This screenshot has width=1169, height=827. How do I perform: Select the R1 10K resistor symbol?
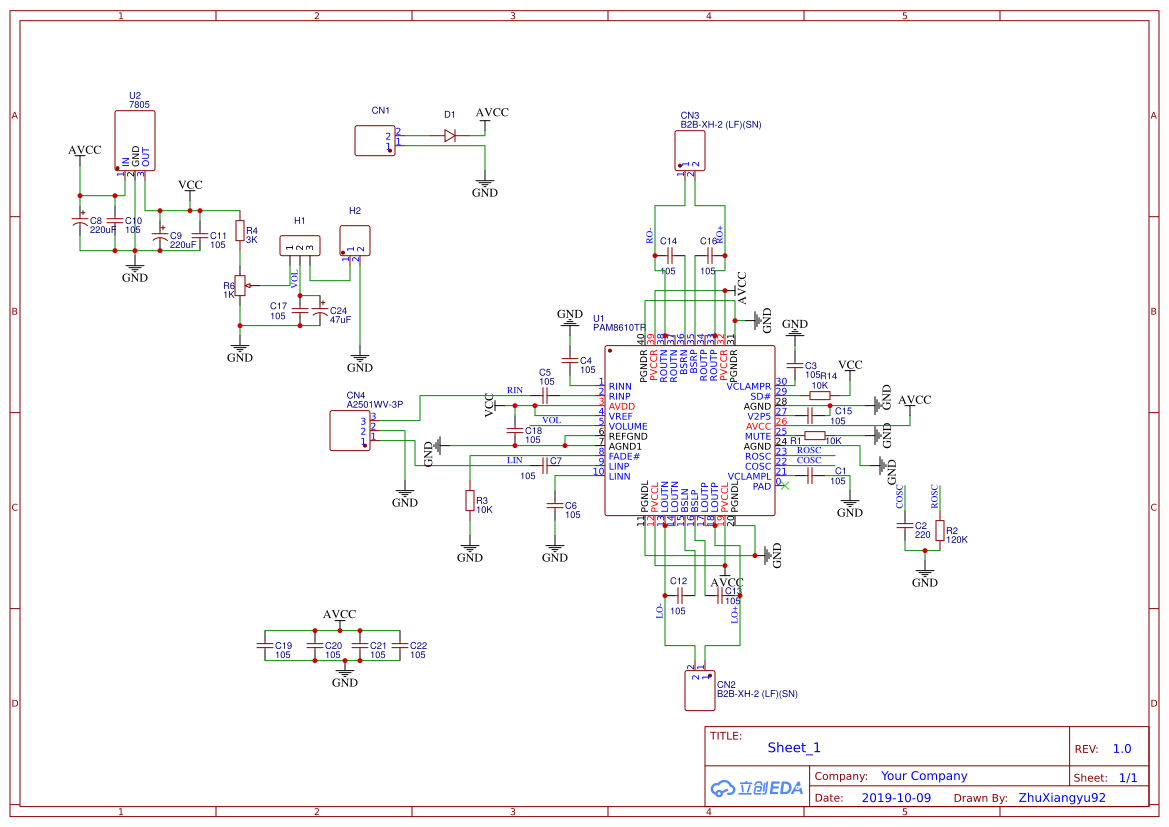coord(814,435)
